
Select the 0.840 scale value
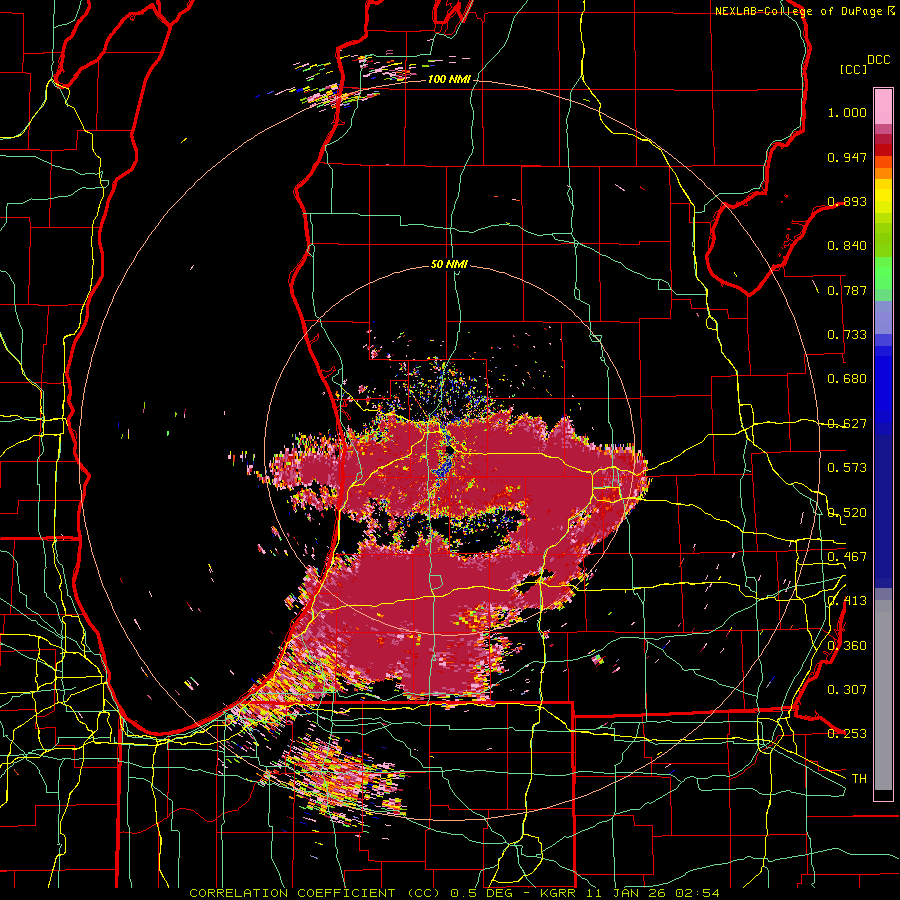pos(847,246)
